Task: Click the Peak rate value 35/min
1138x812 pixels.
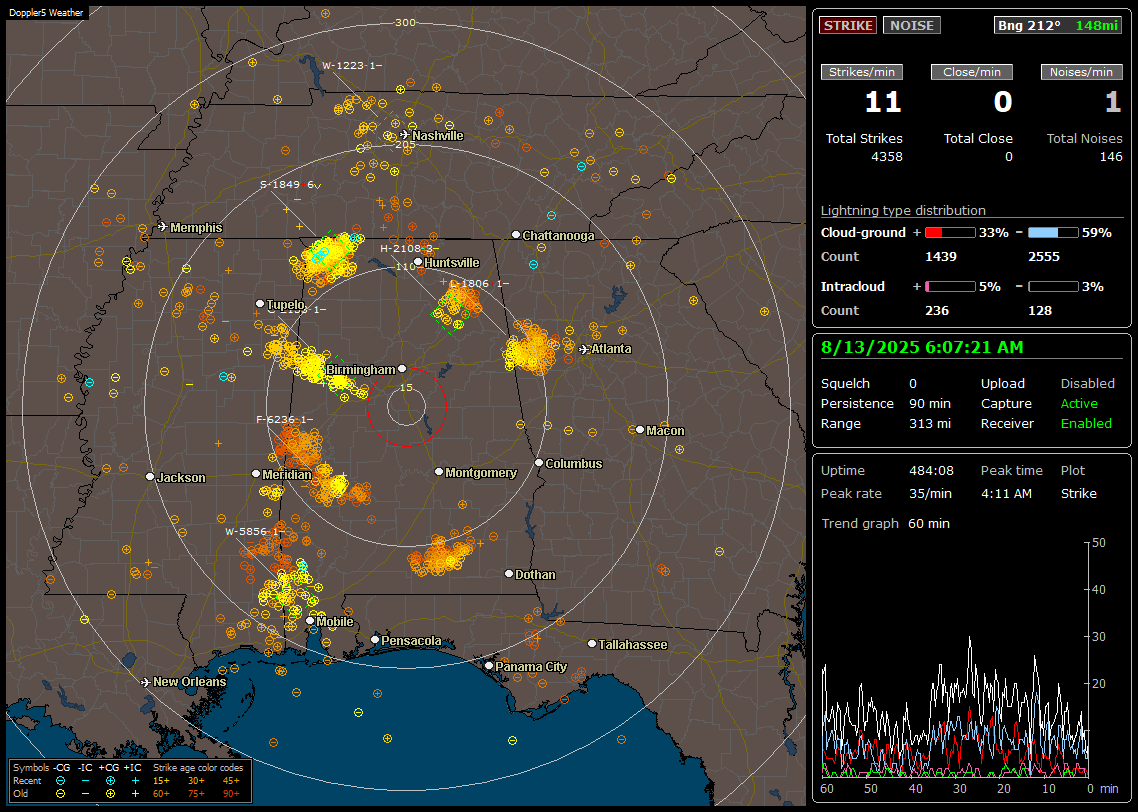Action: pyautogui.click(x=931, y=493)
